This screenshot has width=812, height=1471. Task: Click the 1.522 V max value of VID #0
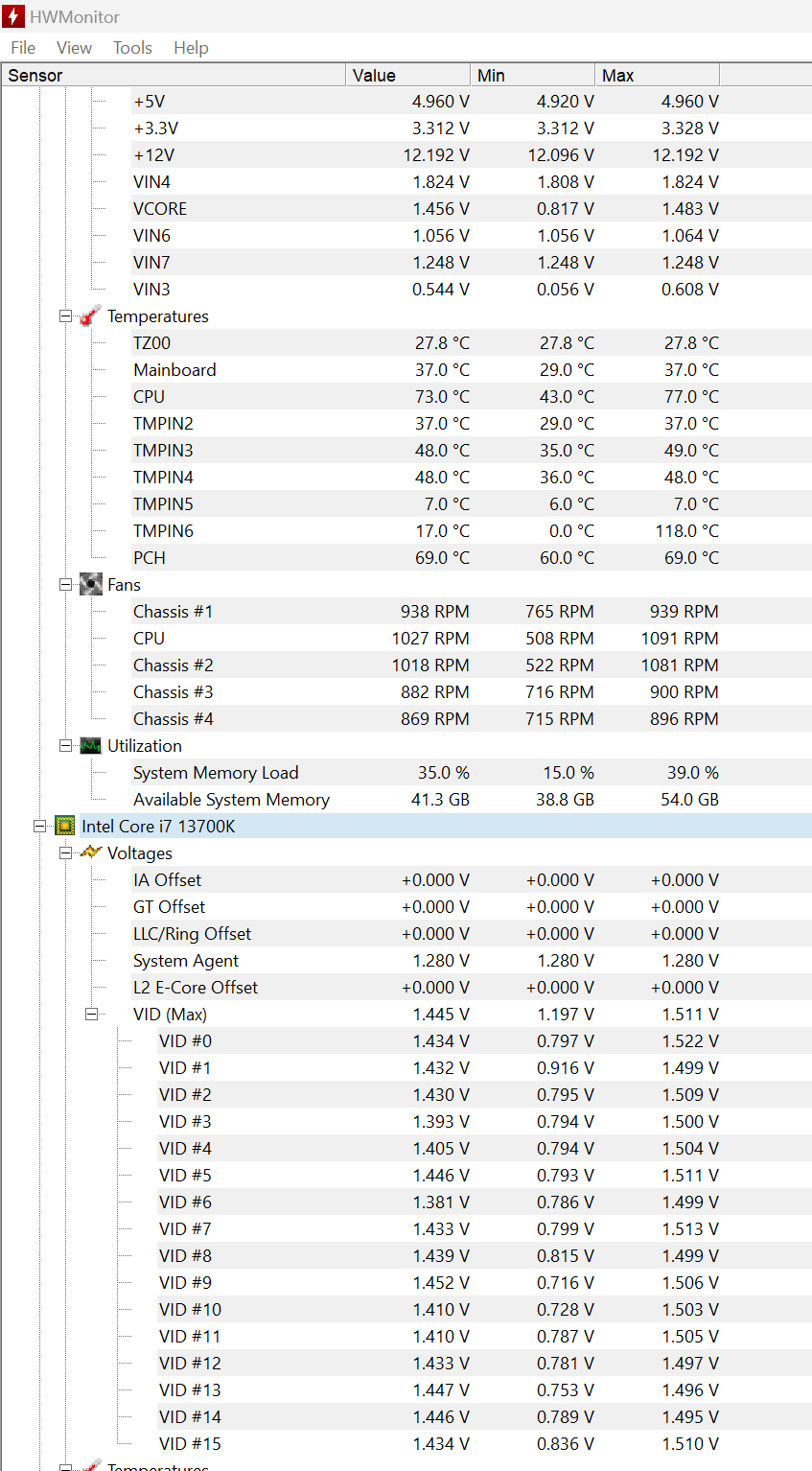(690, 1040)
